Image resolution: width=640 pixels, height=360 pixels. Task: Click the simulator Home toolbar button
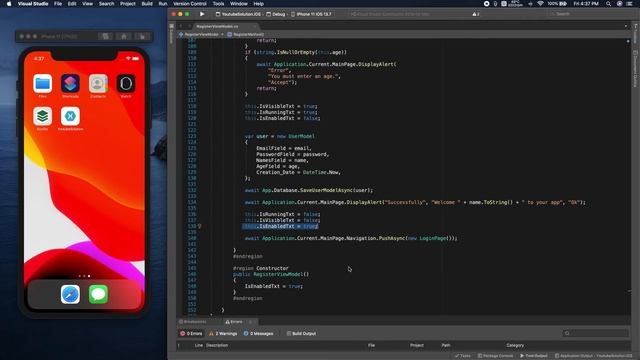click(x=124, y=36)
